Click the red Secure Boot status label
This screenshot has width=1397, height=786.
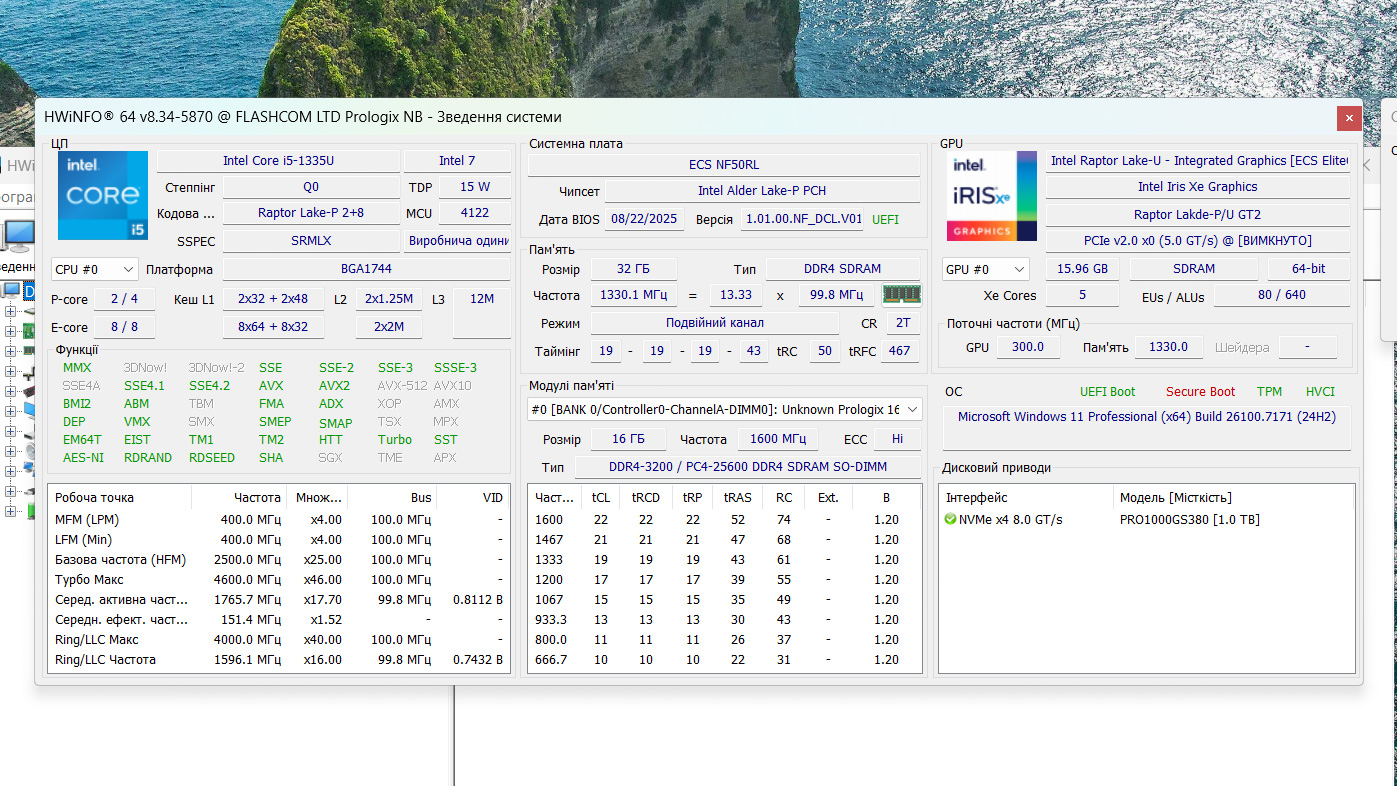(1200, 392)
